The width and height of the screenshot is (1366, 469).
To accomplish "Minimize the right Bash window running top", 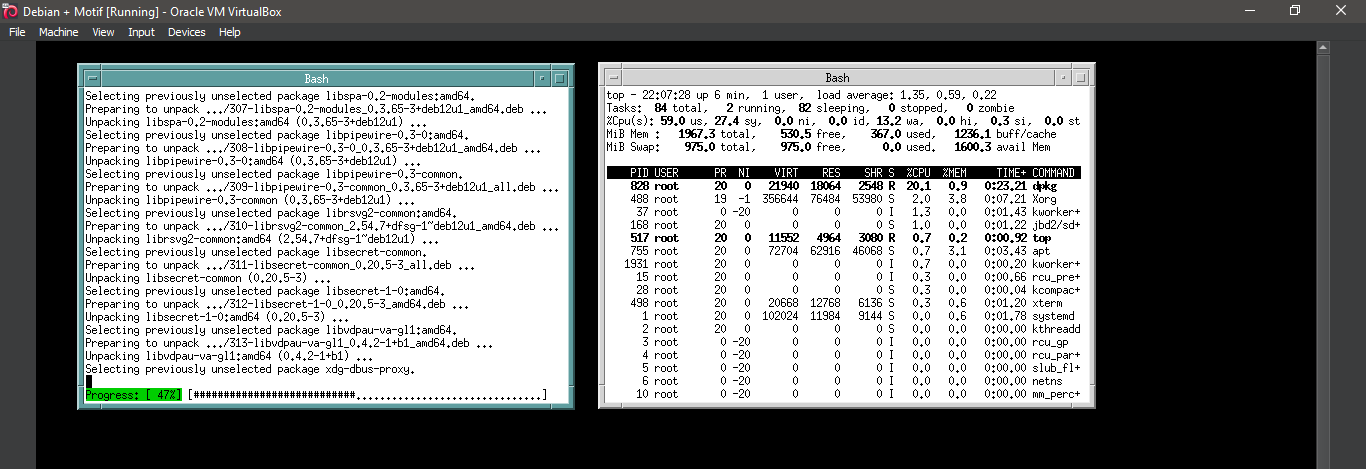I will [x=1063, y=78].
